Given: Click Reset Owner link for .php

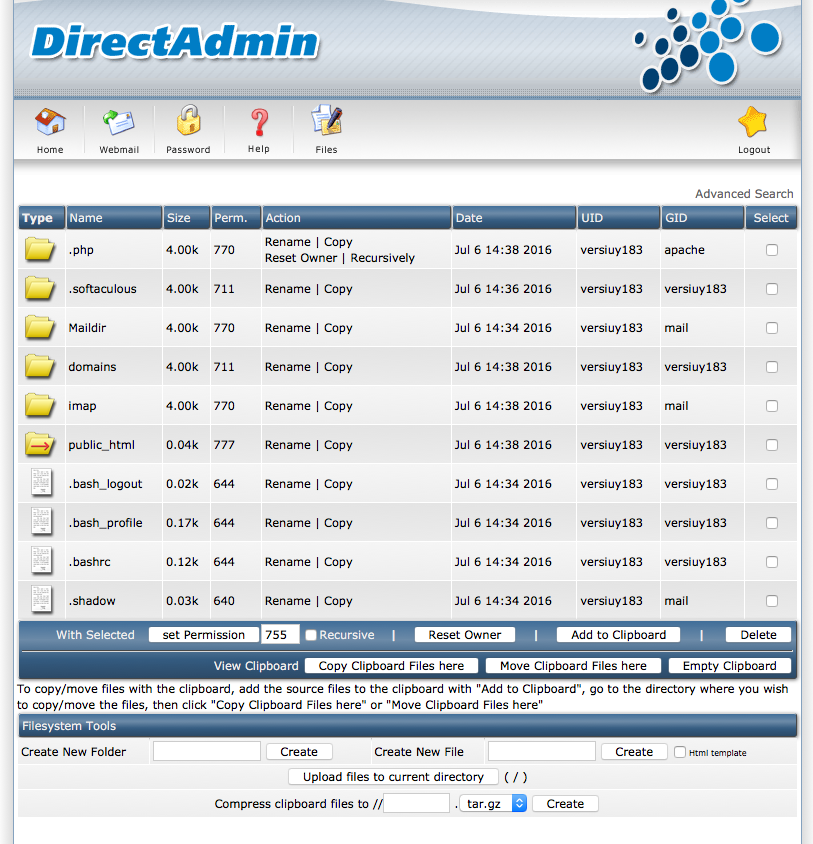Looking at the screenshot, I should tap(300, 258).
